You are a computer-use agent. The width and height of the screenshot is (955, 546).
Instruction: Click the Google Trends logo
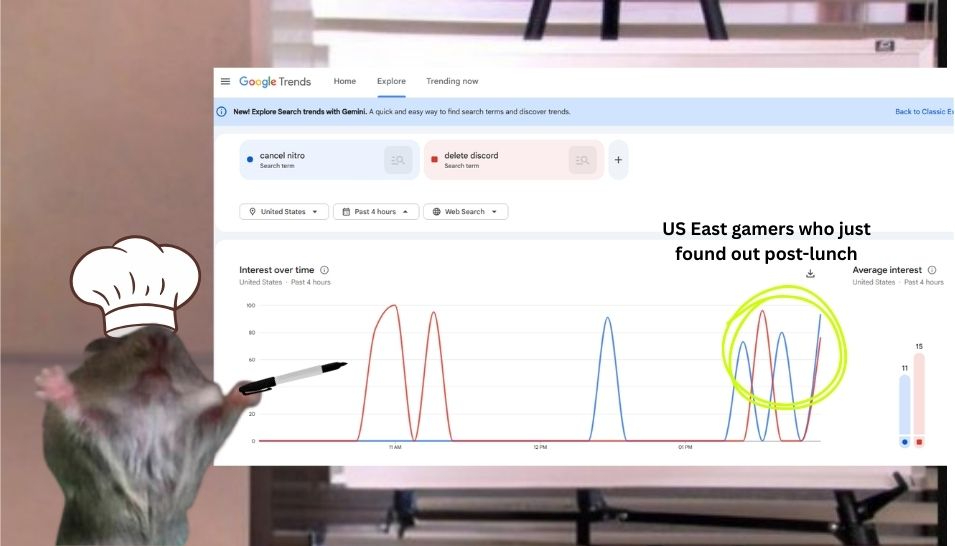tap(275, 82)
